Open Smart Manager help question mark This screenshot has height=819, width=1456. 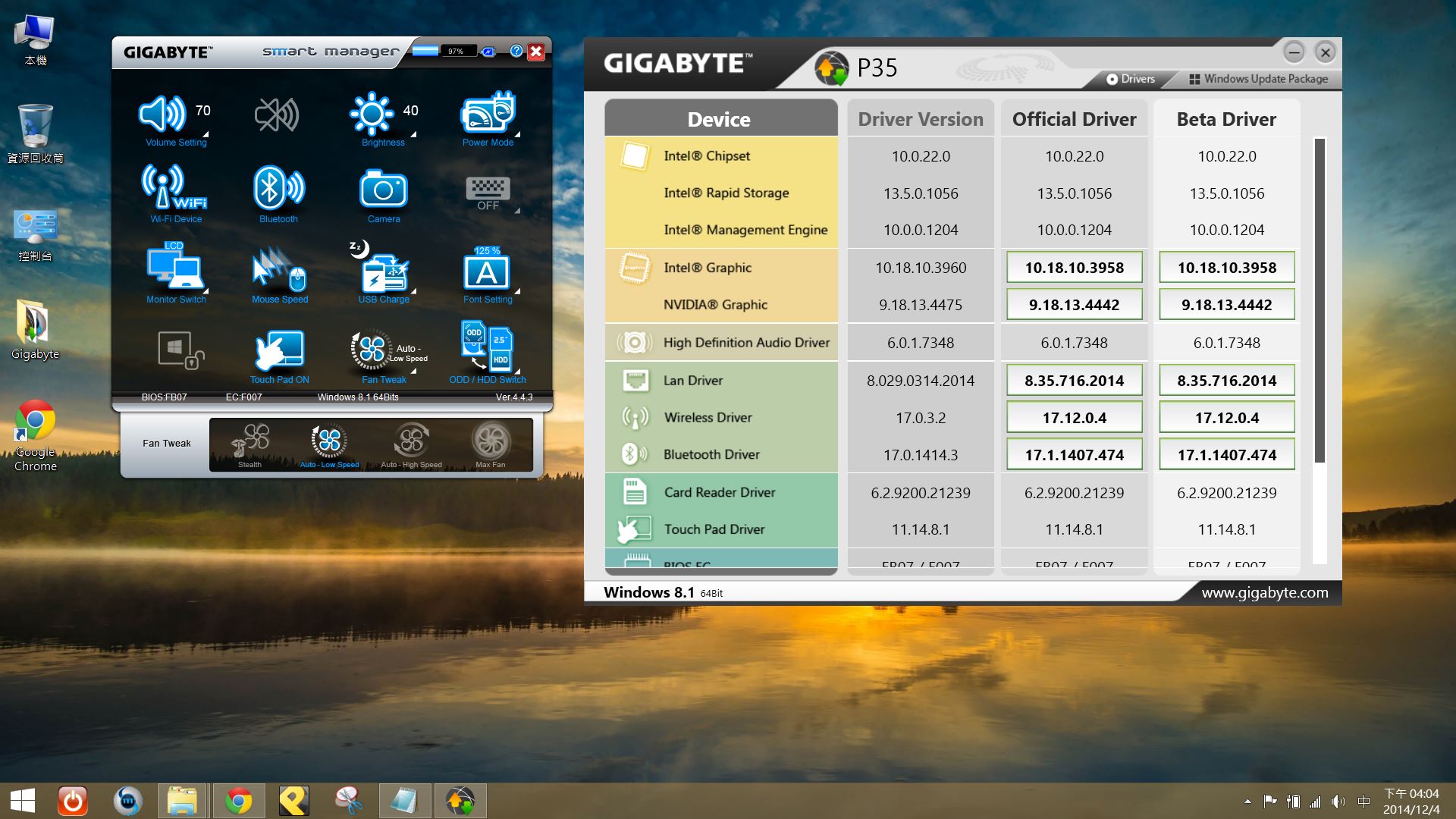click(516, 51)
